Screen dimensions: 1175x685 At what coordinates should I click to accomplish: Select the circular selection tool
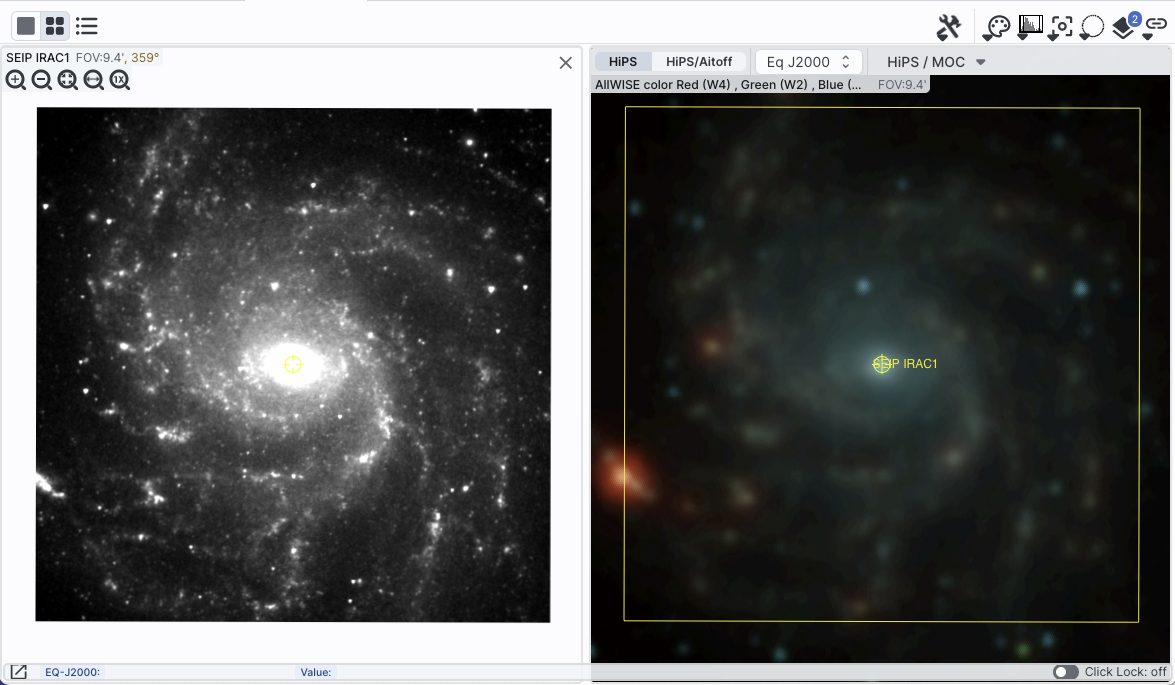click(1092, 28)
